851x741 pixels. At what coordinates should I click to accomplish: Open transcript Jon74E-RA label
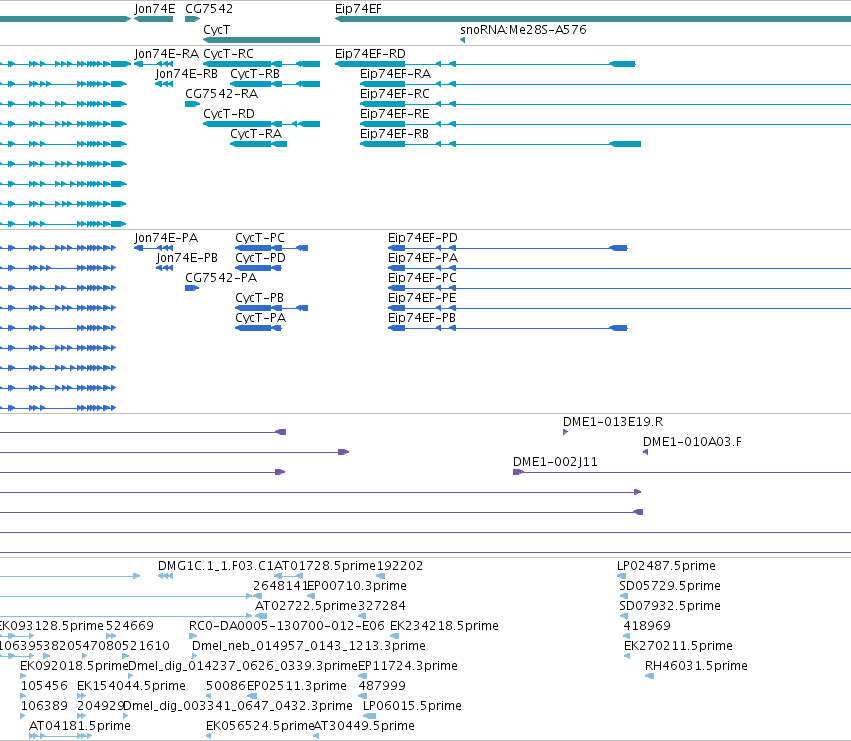167,54
